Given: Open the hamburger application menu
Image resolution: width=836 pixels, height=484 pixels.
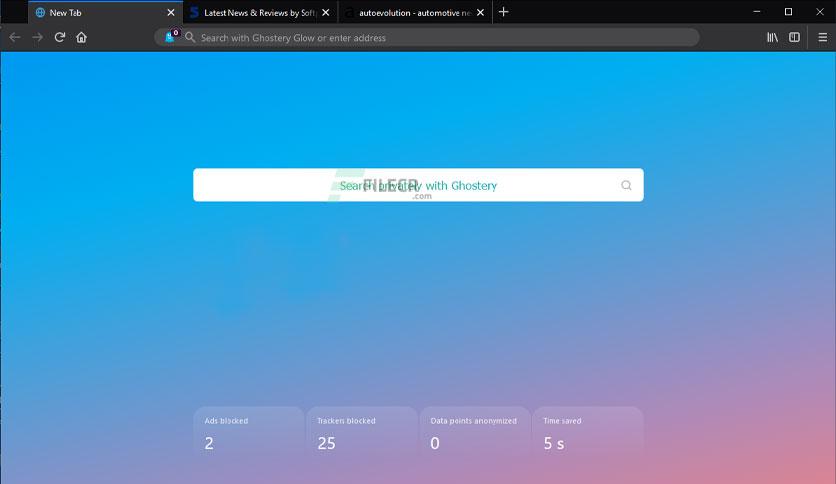Looking at the screenshot, I should 823,37.
